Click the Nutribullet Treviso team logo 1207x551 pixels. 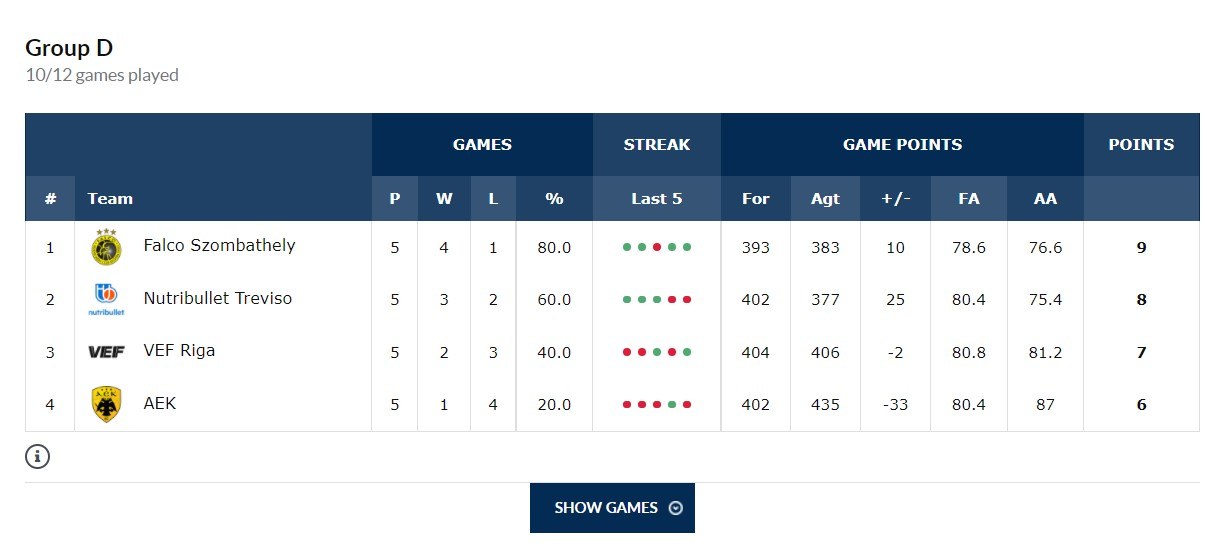105,299
